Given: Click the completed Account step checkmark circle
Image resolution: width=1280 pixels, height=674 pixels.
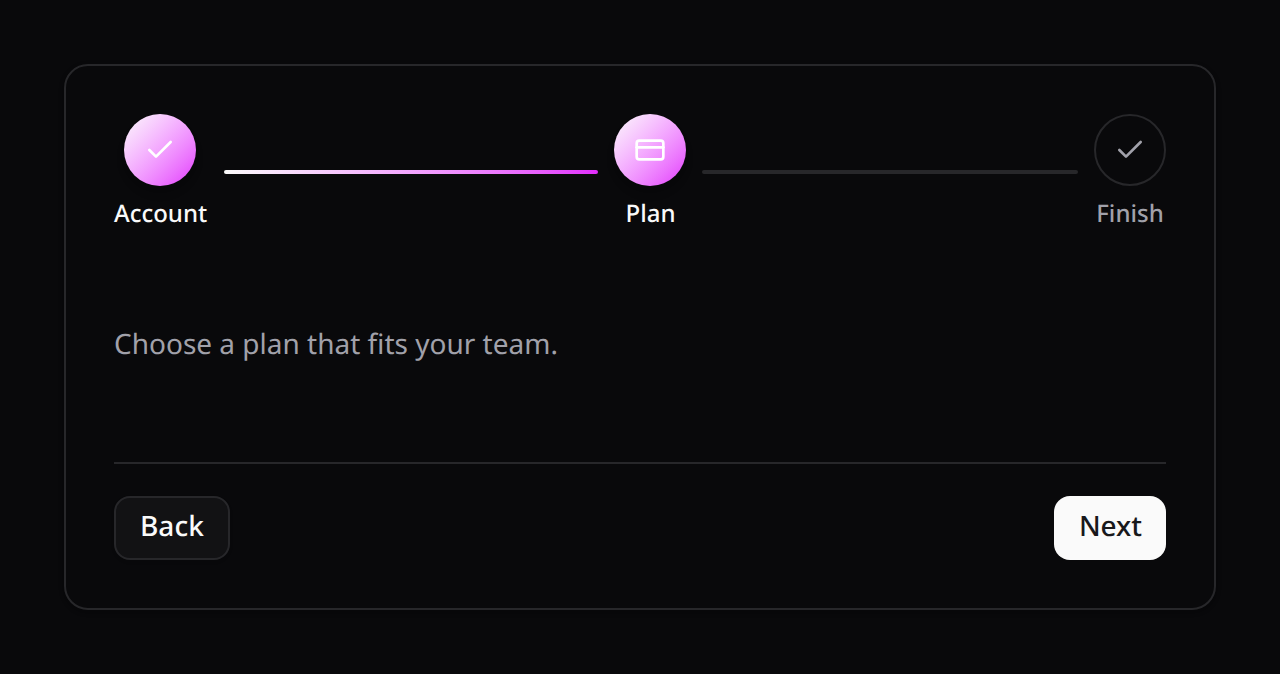Looking at the screenshot, I should point(160,150).
